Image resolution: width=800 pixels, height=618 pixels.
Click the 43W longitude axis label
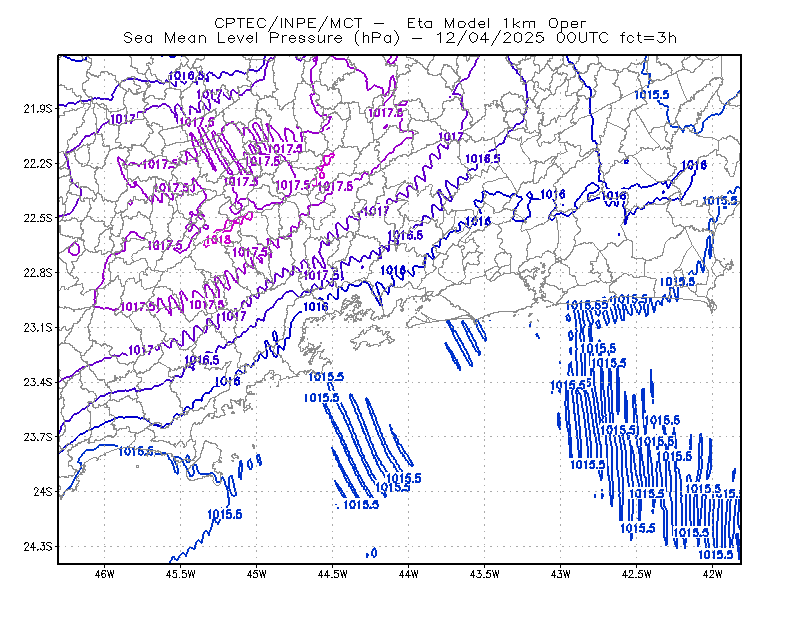pyautogui.click(x=560, y=574)
